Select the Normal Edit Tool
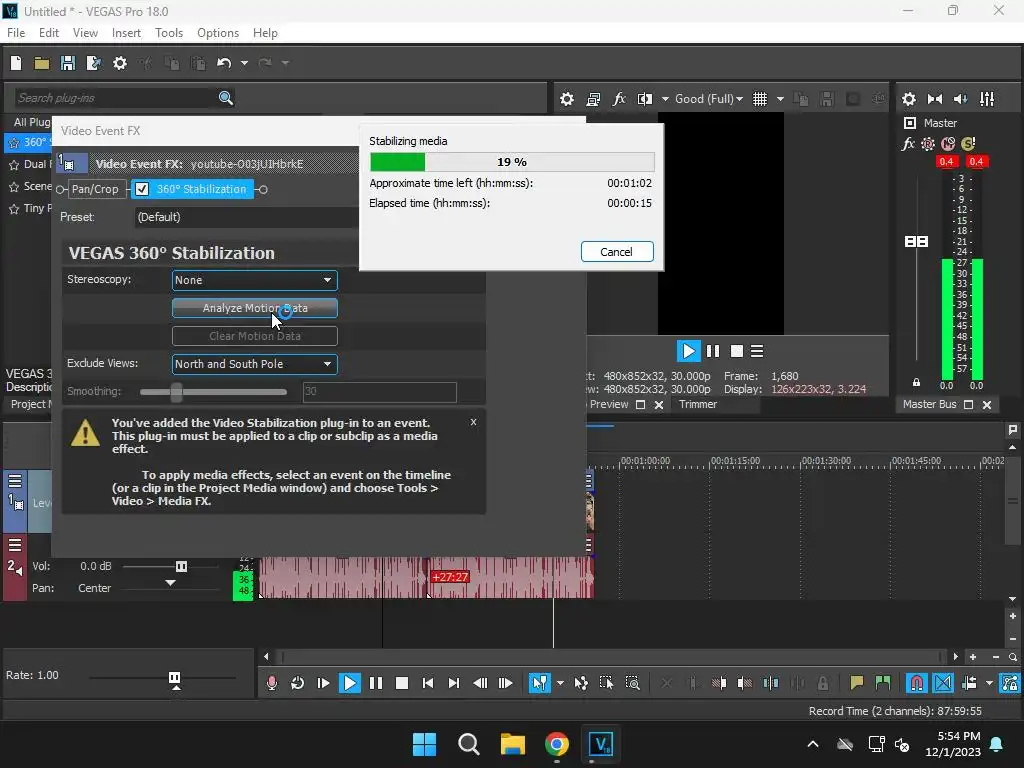The image size is (1024, 768). tap(539, 683)
